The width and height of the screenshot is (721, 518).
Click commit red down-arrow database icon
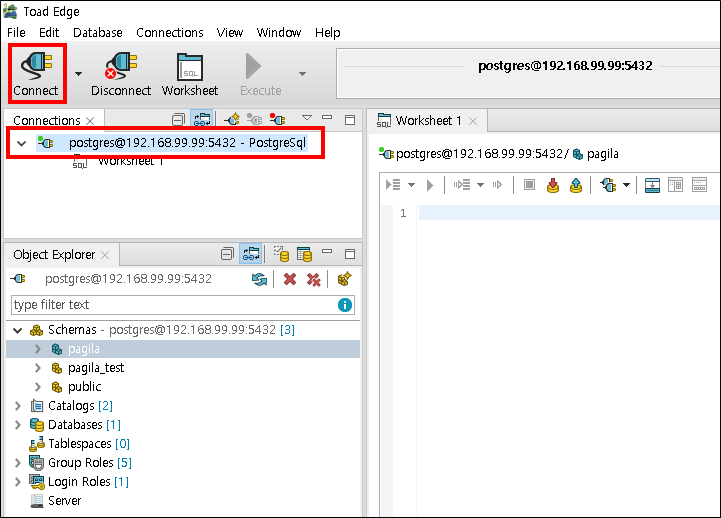click(x=553, y=185)
